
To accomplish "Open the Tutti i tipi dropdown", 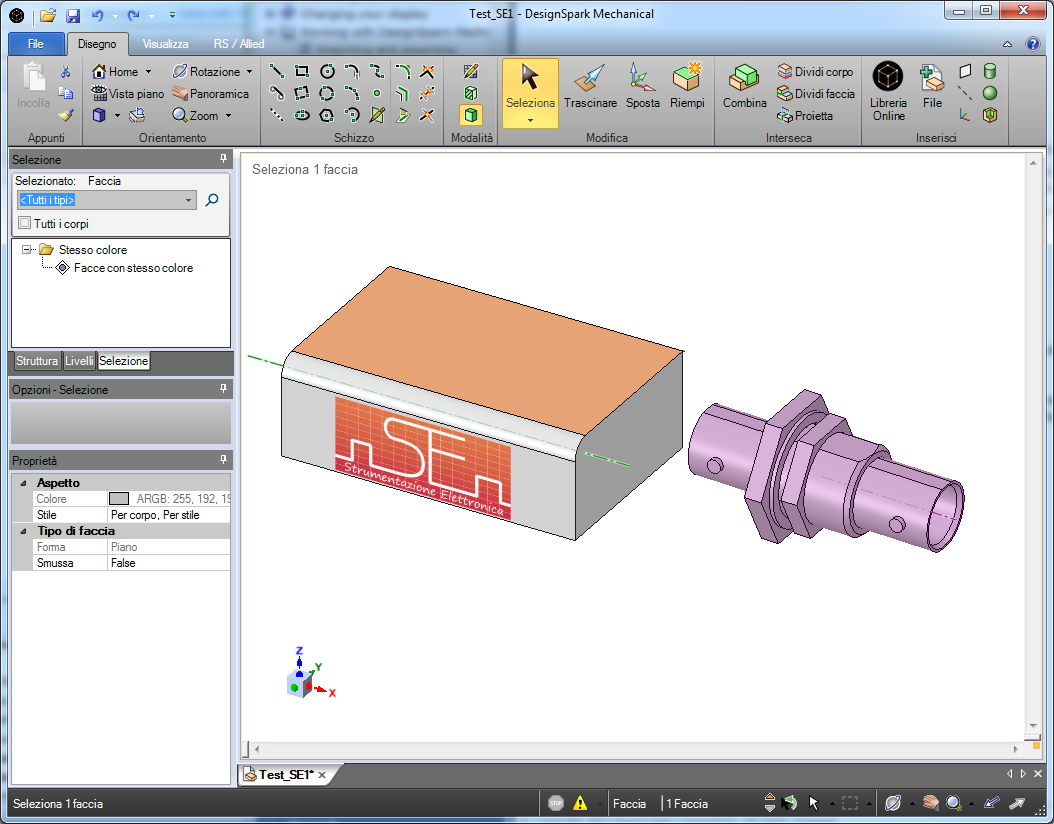I will tap(189, 200).
